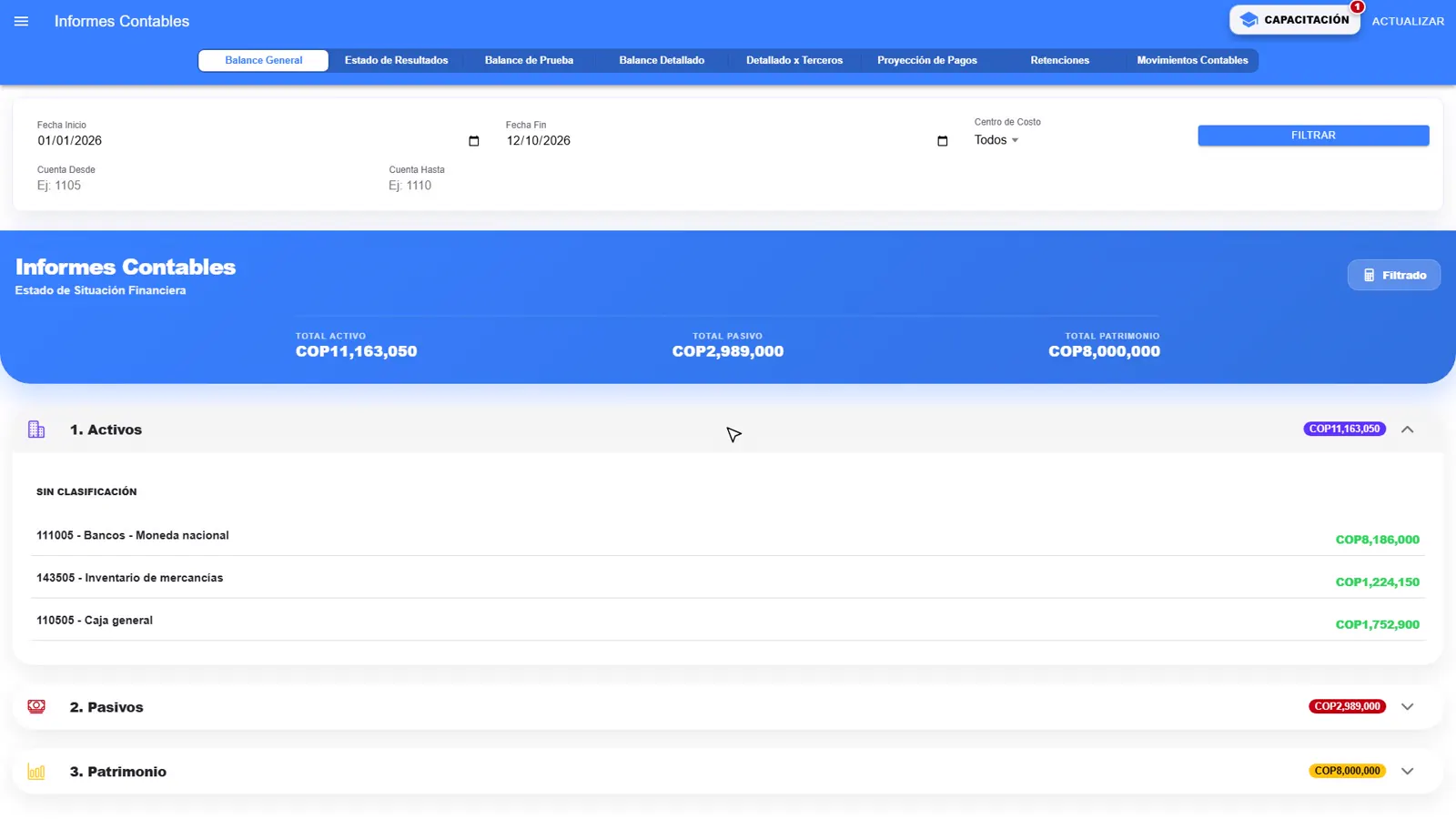Open the Centro de Costo Todos dropdown
This screenshot has height=819, width=1456.
(x=996, y=140)
